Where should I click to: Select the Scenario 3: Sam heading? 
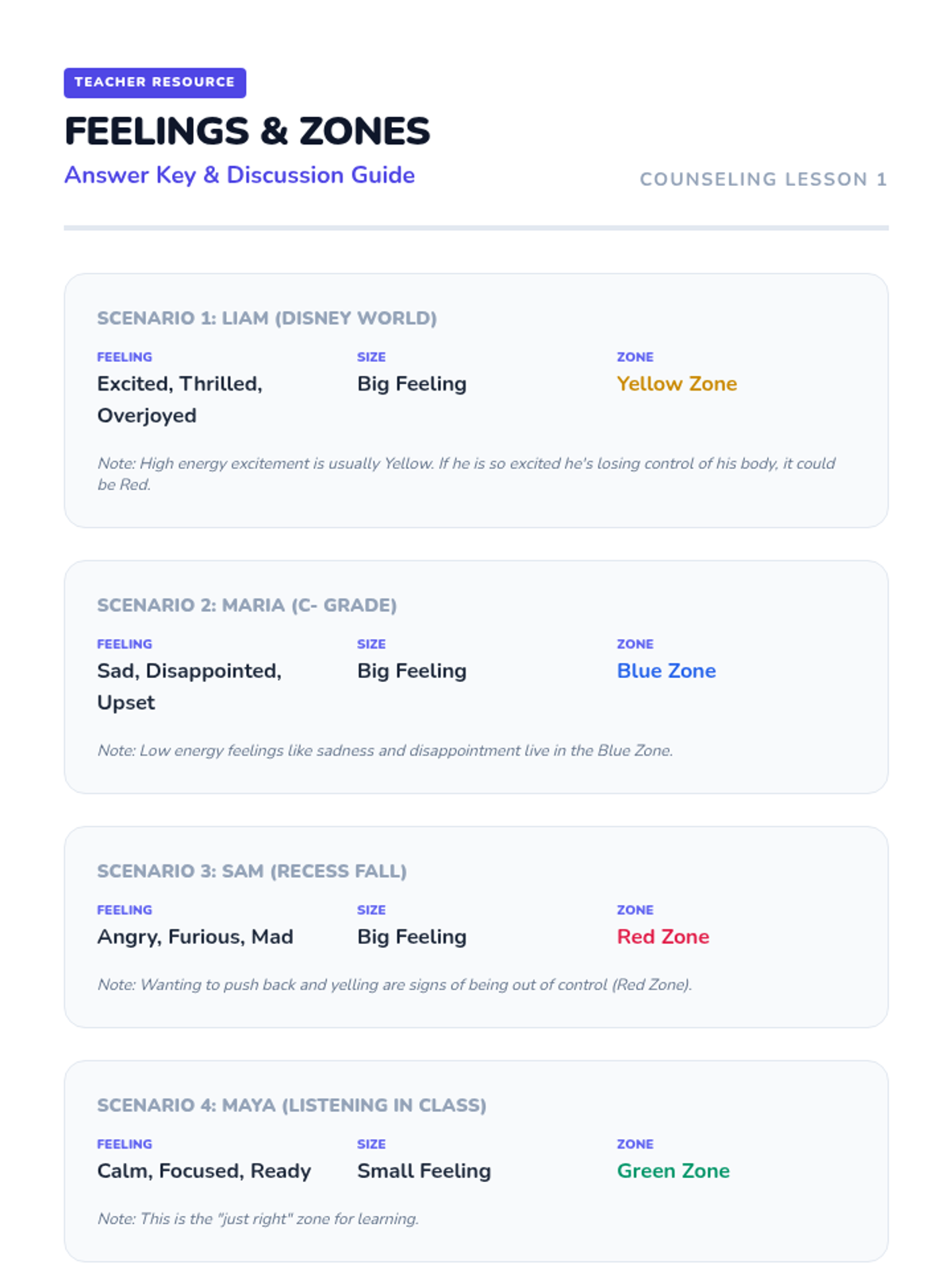[x=251, y=871]
